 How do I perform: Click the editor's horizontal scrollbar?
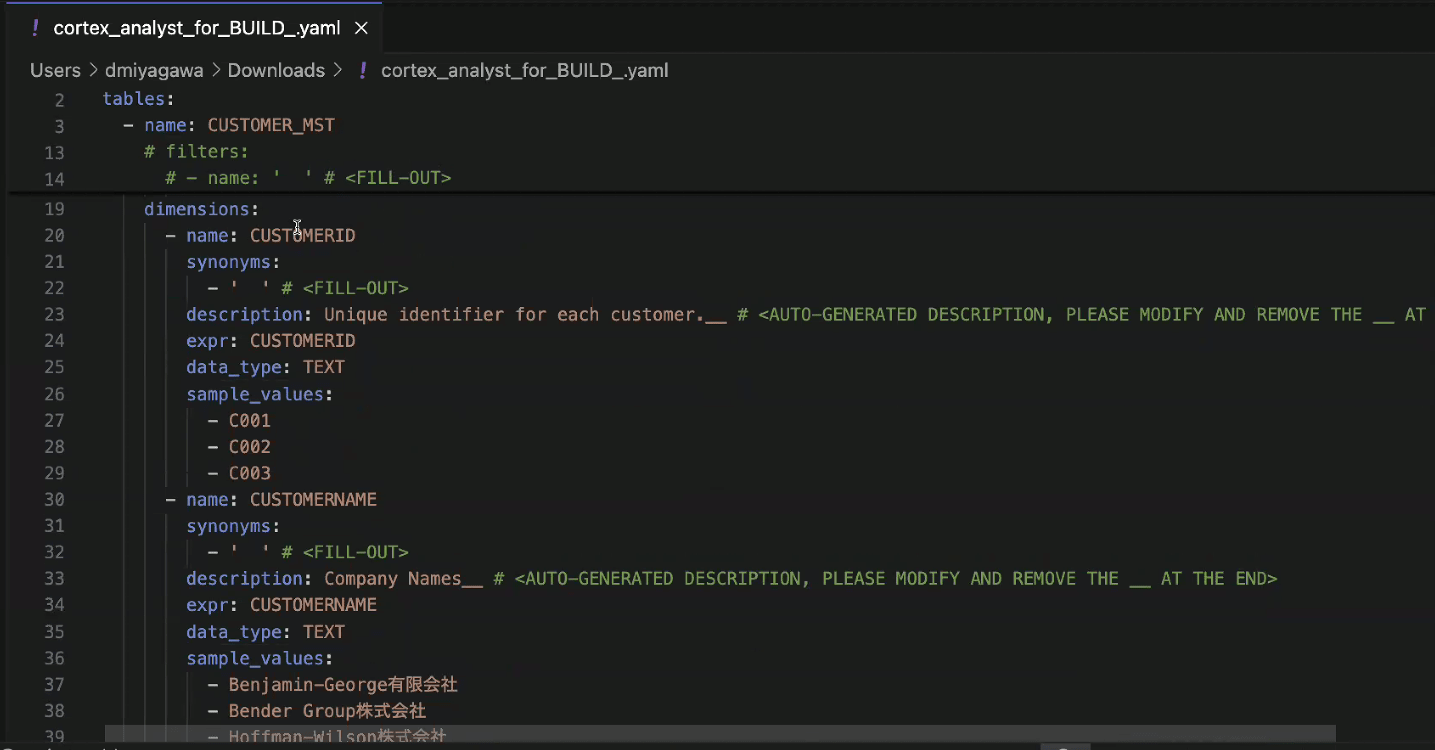pos(720,733)
